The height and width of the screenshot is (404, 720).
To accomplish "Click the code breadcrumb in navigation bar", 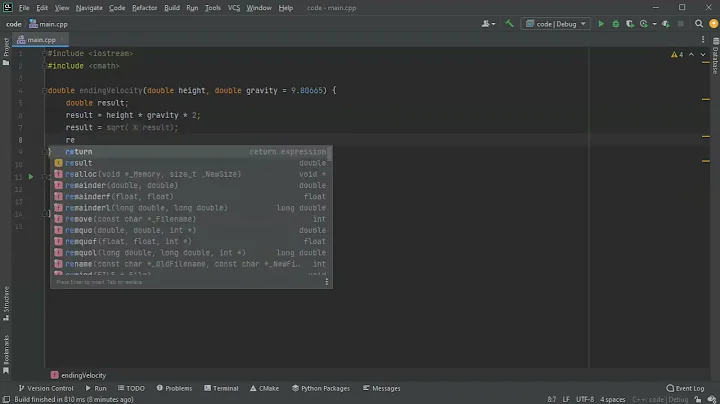I will 13,24.
